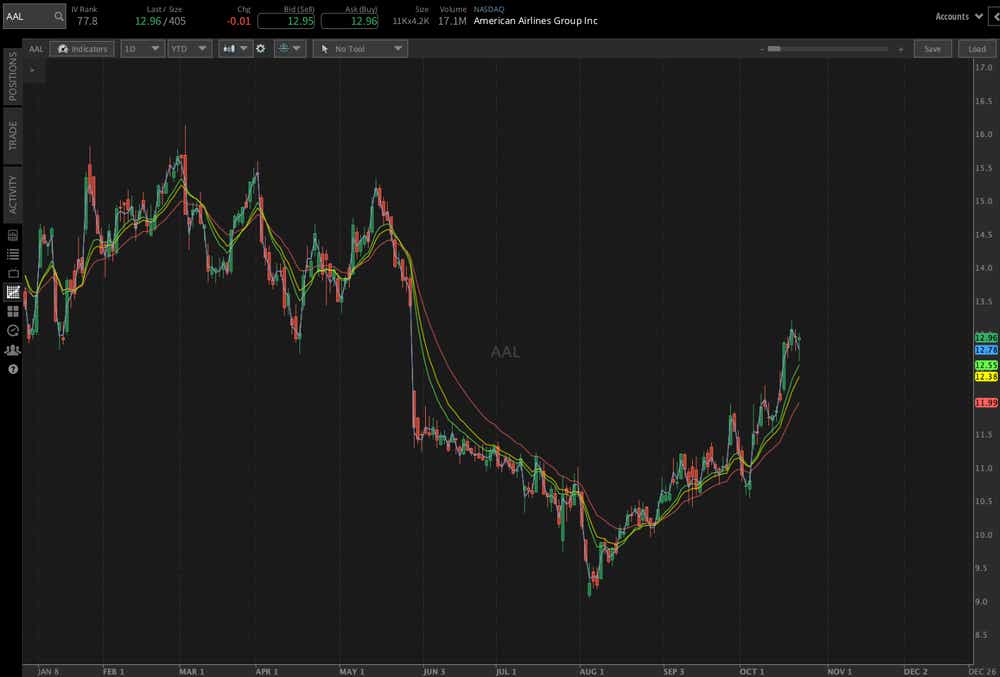Expand the Accounts dropdown

pos(959,17)
